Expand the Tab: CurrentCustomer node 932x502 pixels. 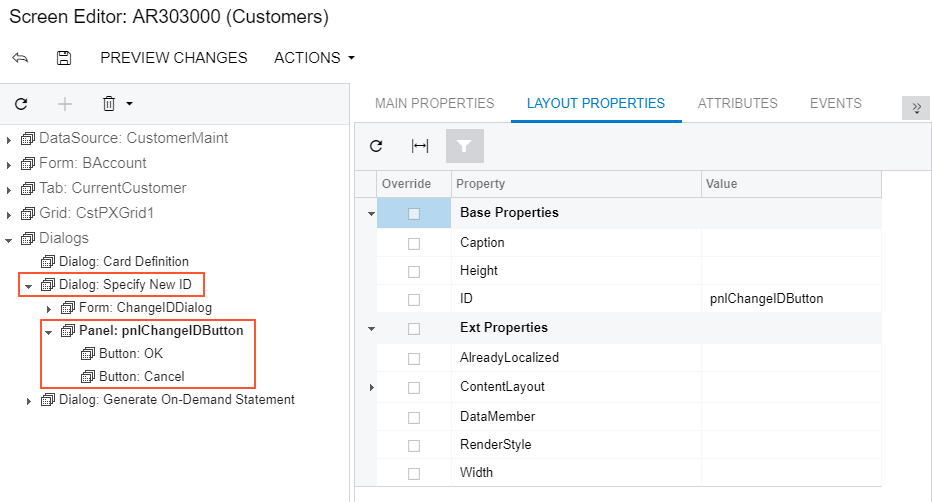(x=9, y=189)
